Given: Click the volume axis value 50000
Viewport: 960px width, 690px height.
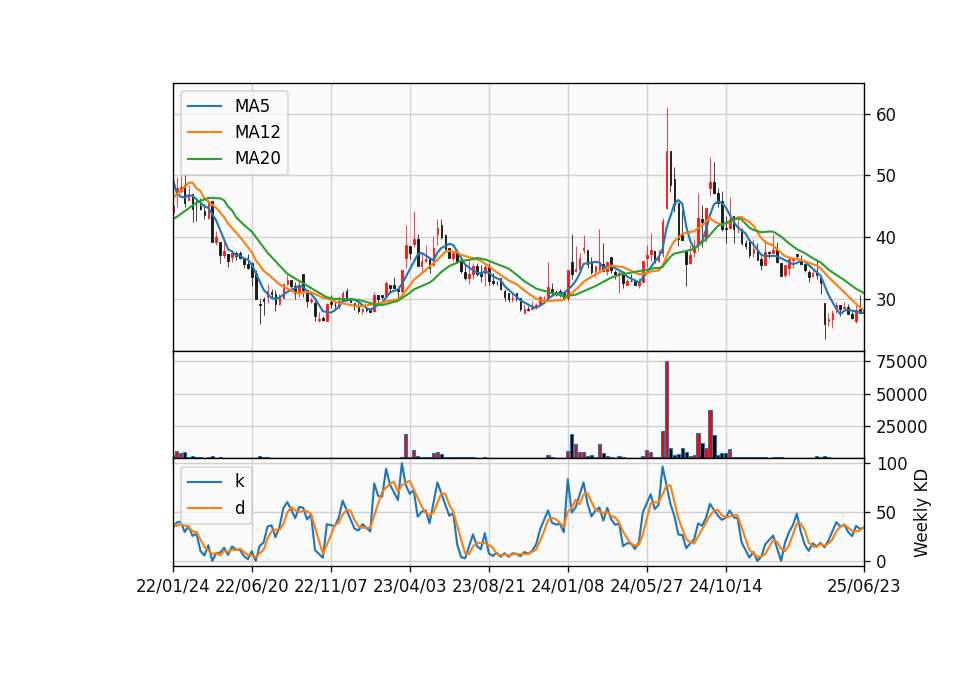Looking at the screenshot, I should coord(901,394).
